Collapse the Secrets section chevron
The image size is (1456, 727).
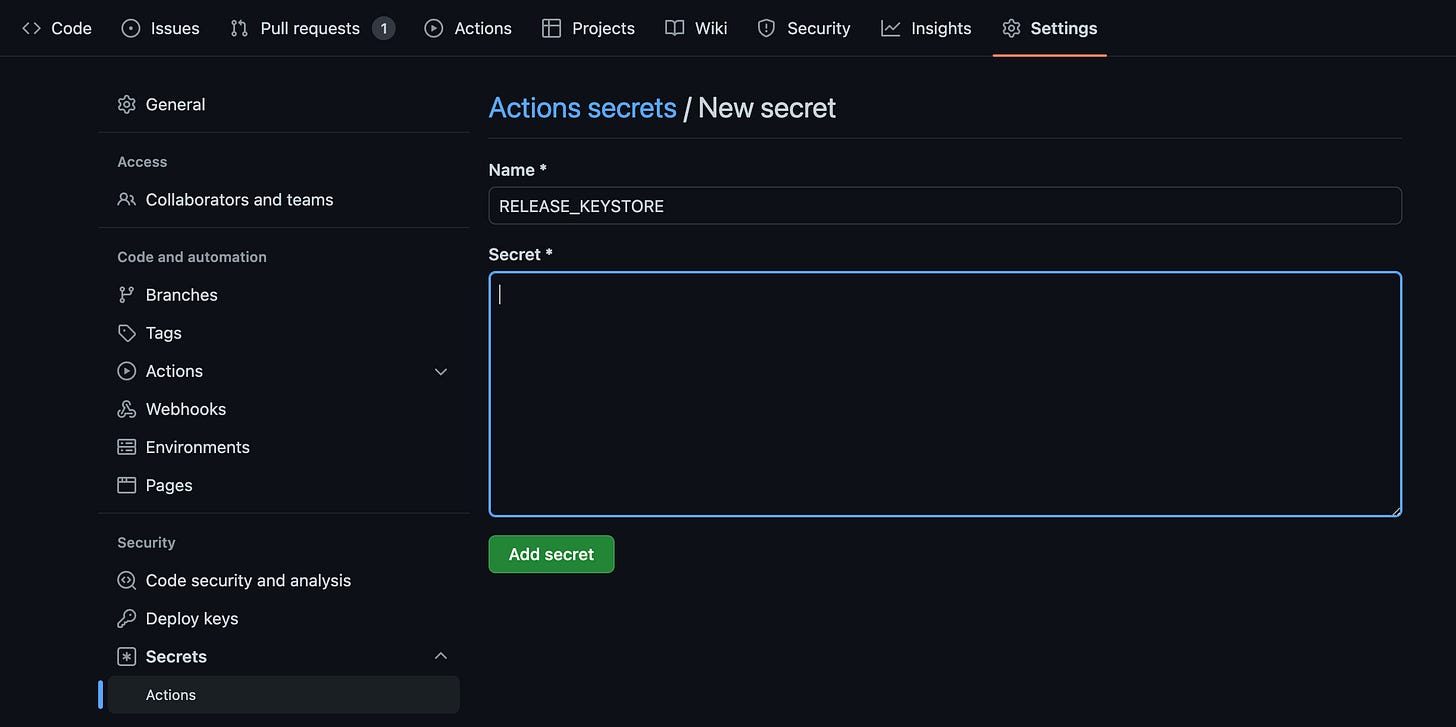(440, 656)
